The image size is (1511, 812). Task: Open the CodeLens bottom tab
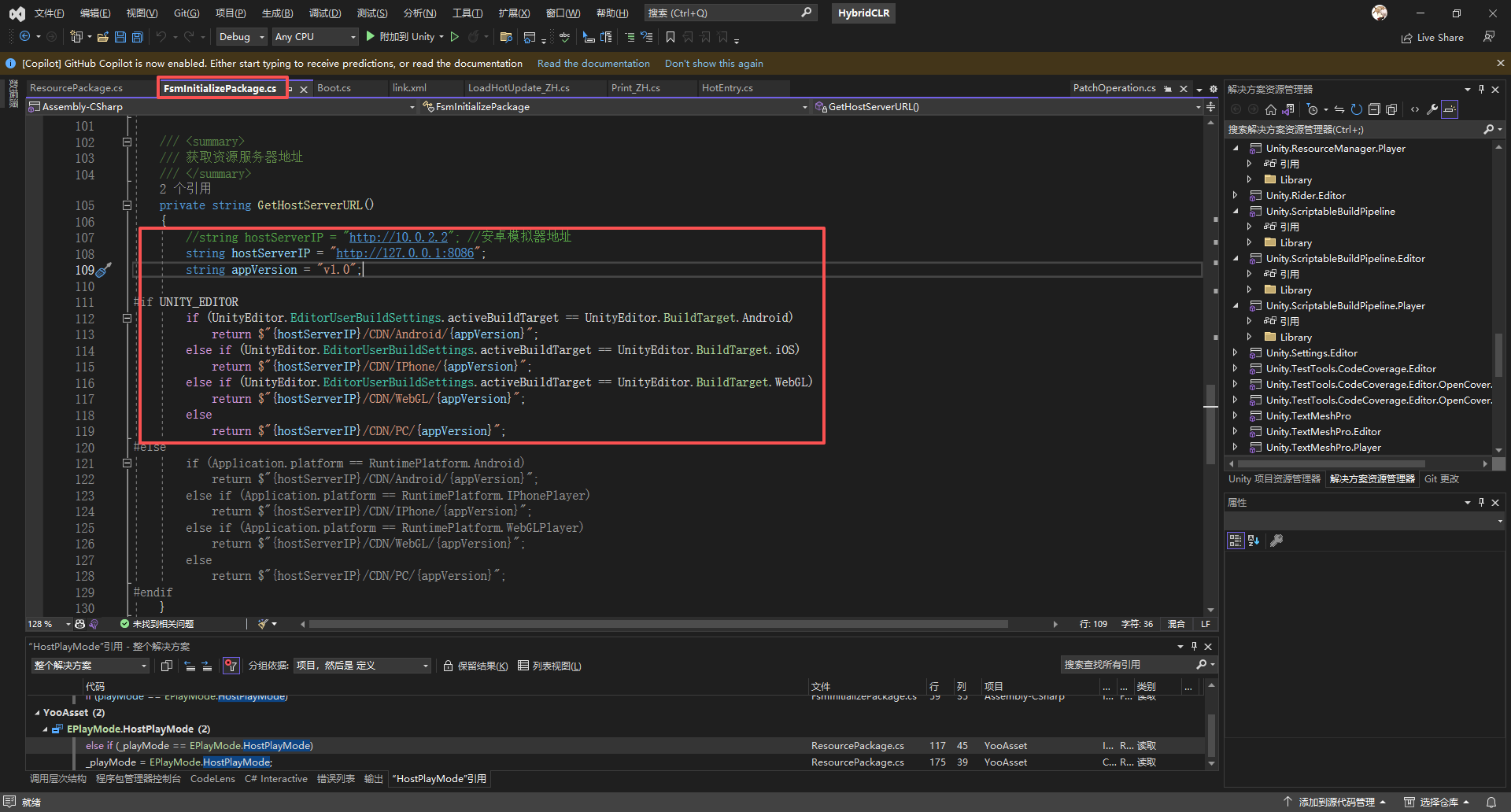click(212, 779)
